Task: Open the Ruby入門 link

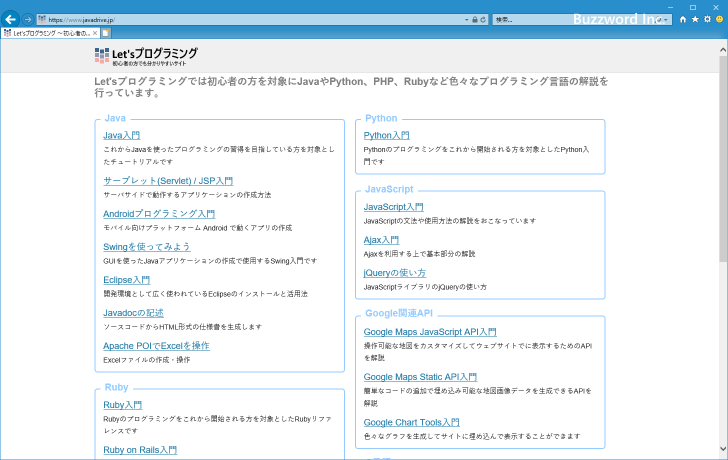Action: [x=123, y=405]
